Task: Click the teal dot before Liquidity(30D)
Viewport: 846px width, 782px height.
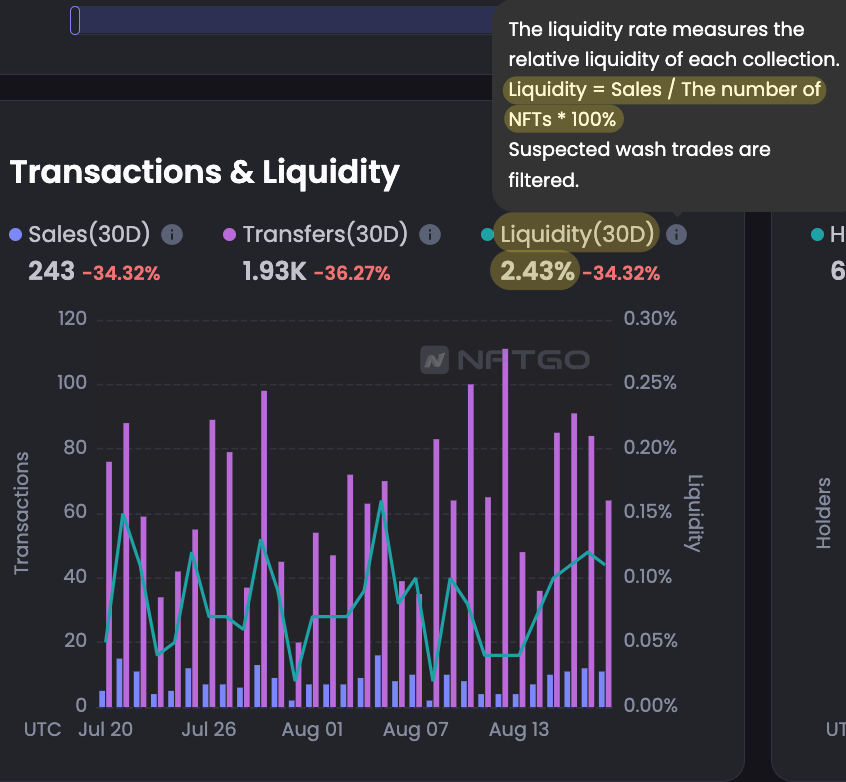Action: 487,235
